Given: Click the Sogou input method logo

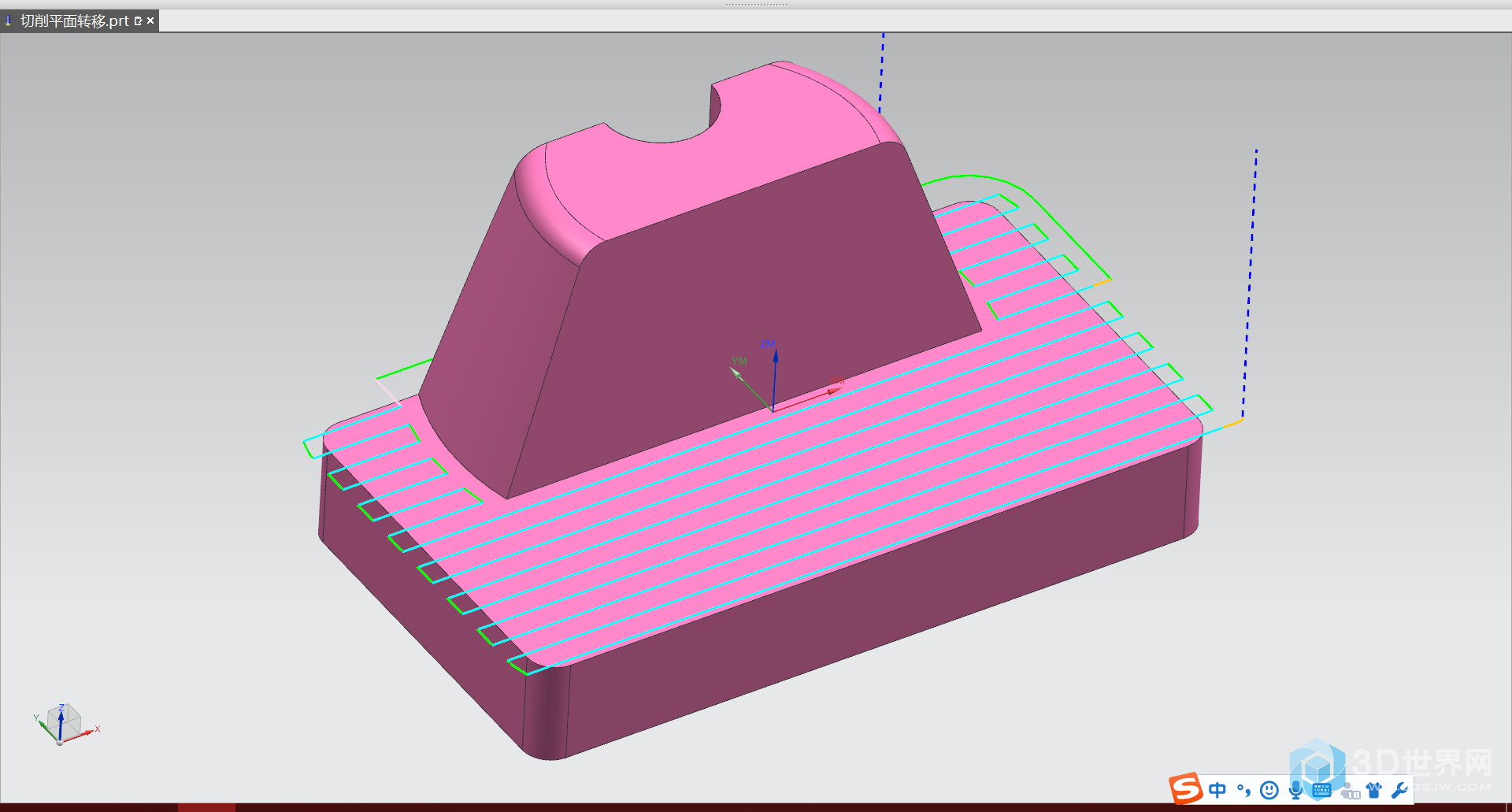Looking at the screenshot, I should (x=1185, y=788).
